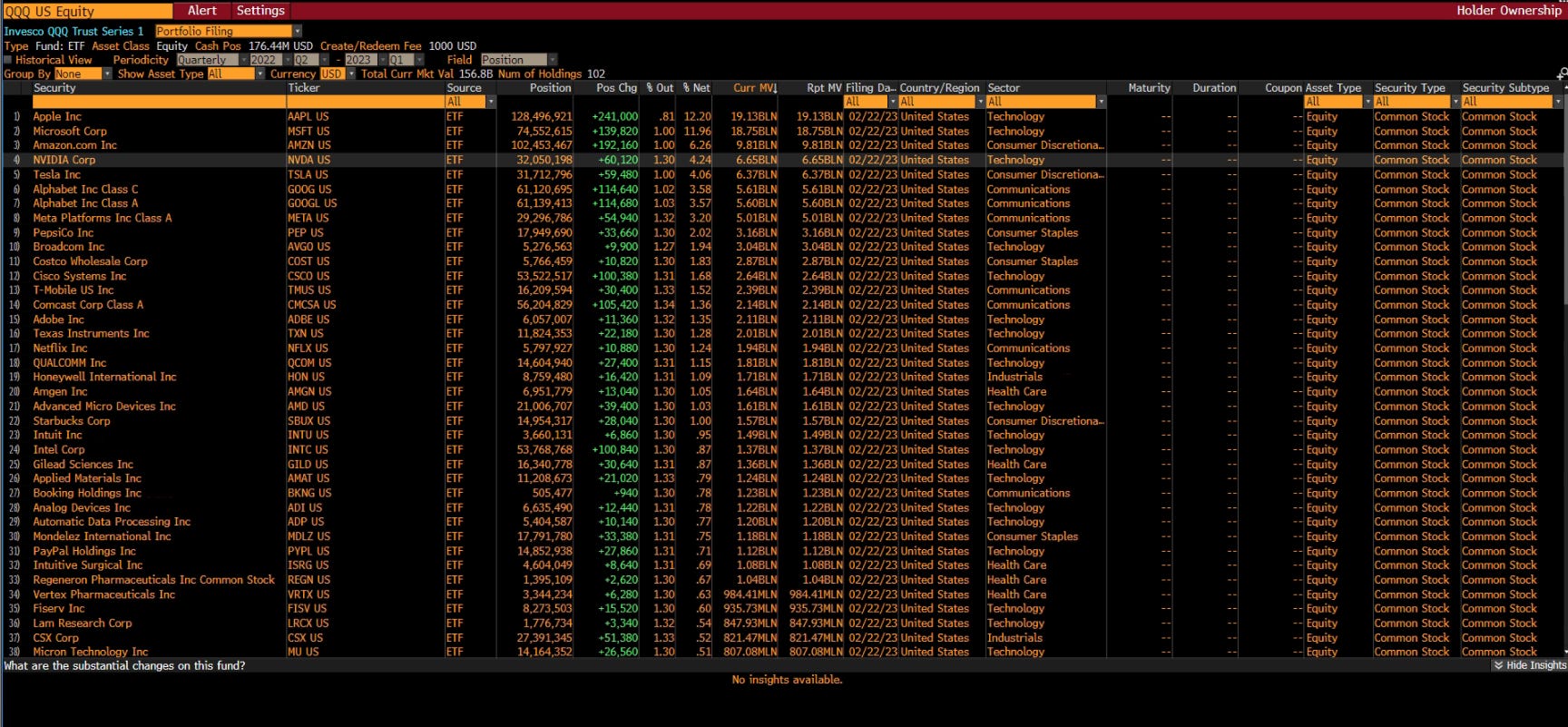The height and width of the screenshot is (727, 1568).
Task: Select the Costco Wholesale Corp row
Action: pos(782,261)
